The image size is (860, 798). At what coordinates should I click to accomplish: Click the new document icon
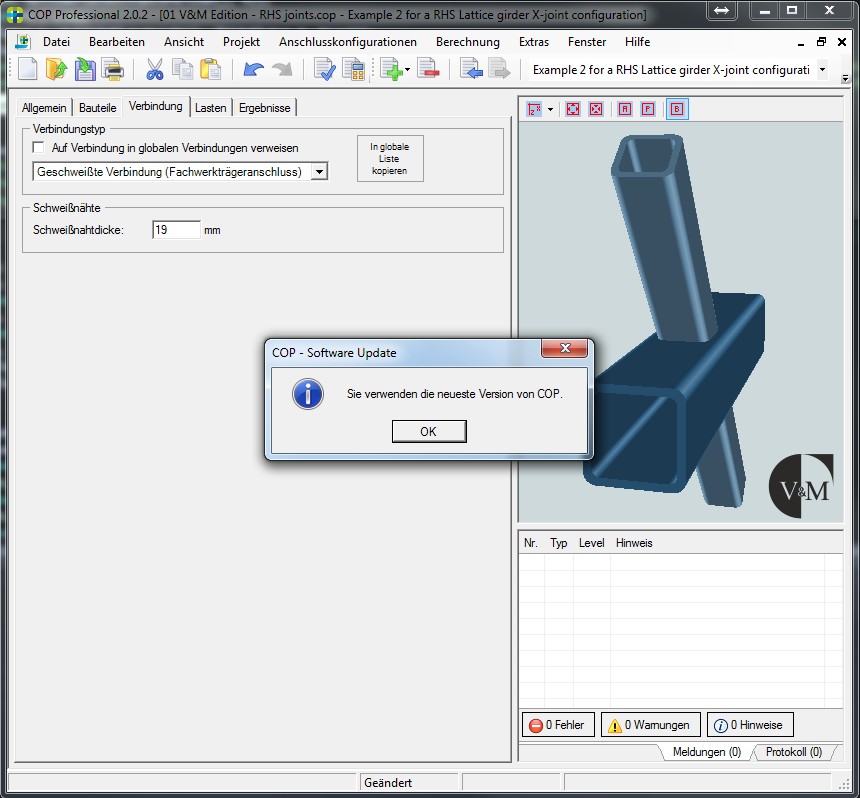pos(27,69)
